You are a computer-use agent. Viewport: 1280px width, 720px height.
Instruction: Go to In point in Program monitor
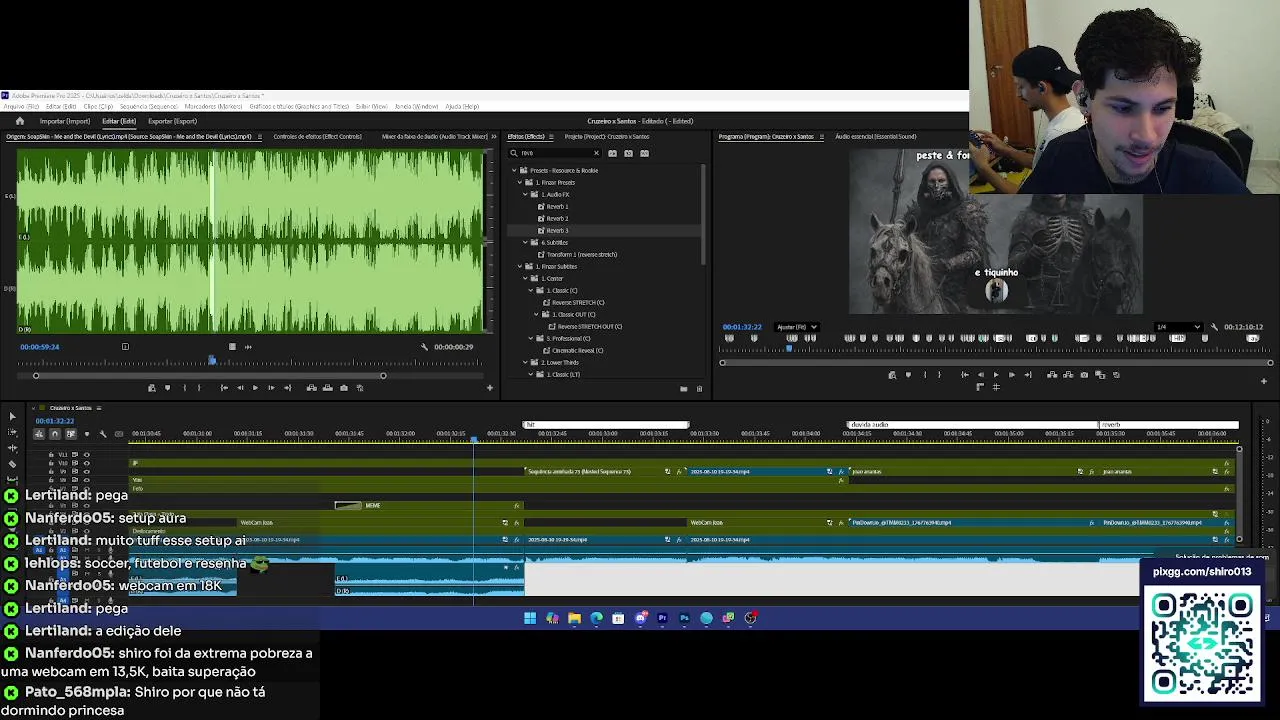coord(965,375)
